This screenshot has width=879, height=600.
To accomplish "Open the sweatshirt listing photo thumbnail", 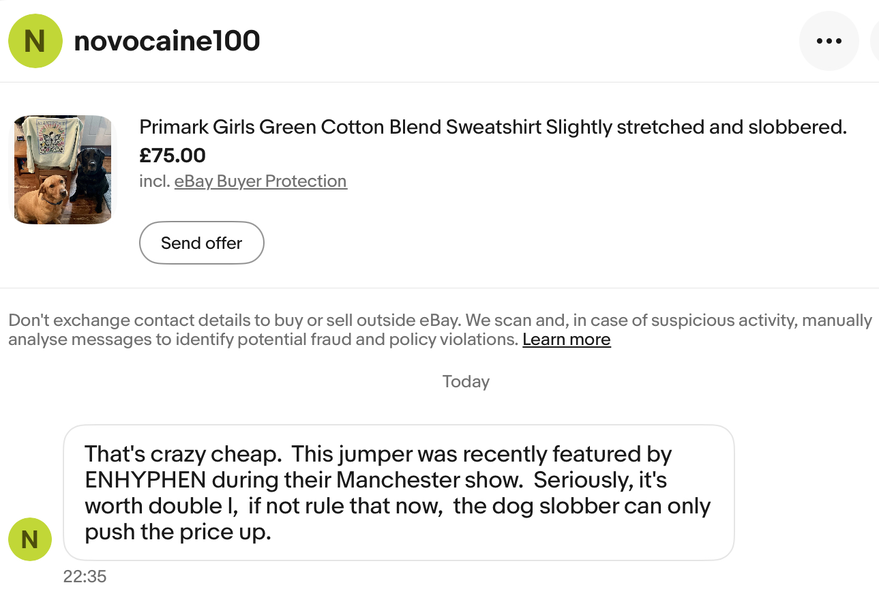I will click(x=63, y=169).
